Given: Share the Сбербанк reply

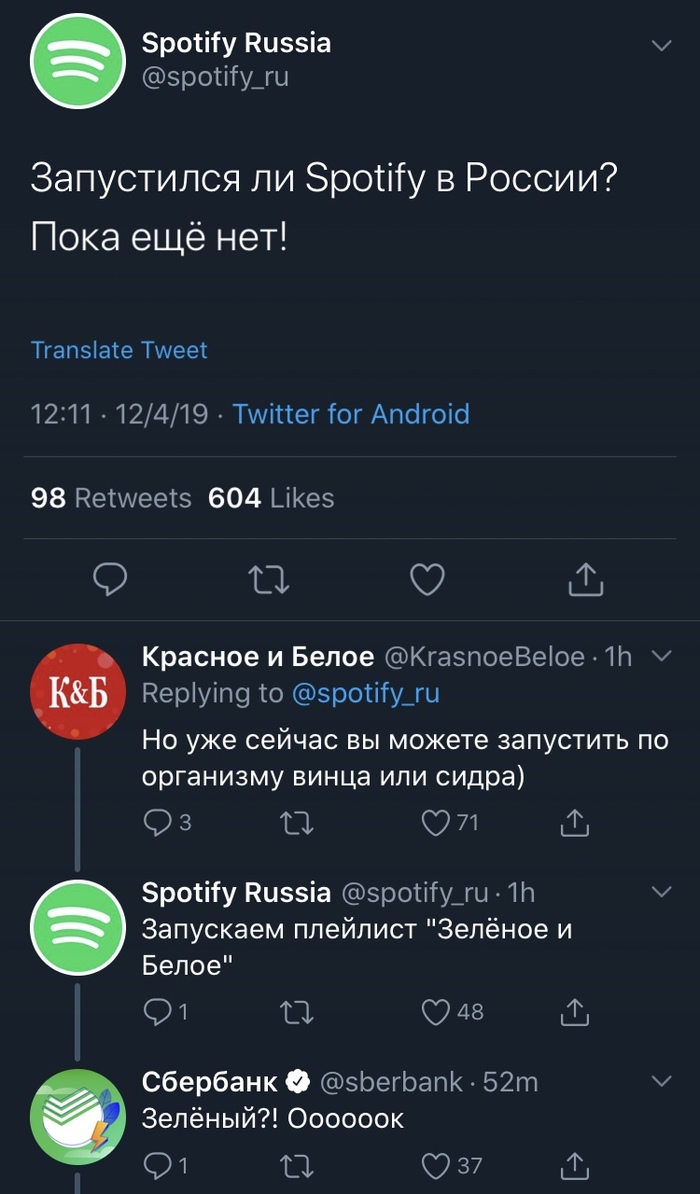Looking at the screenshot, I should pos(574,1165).
